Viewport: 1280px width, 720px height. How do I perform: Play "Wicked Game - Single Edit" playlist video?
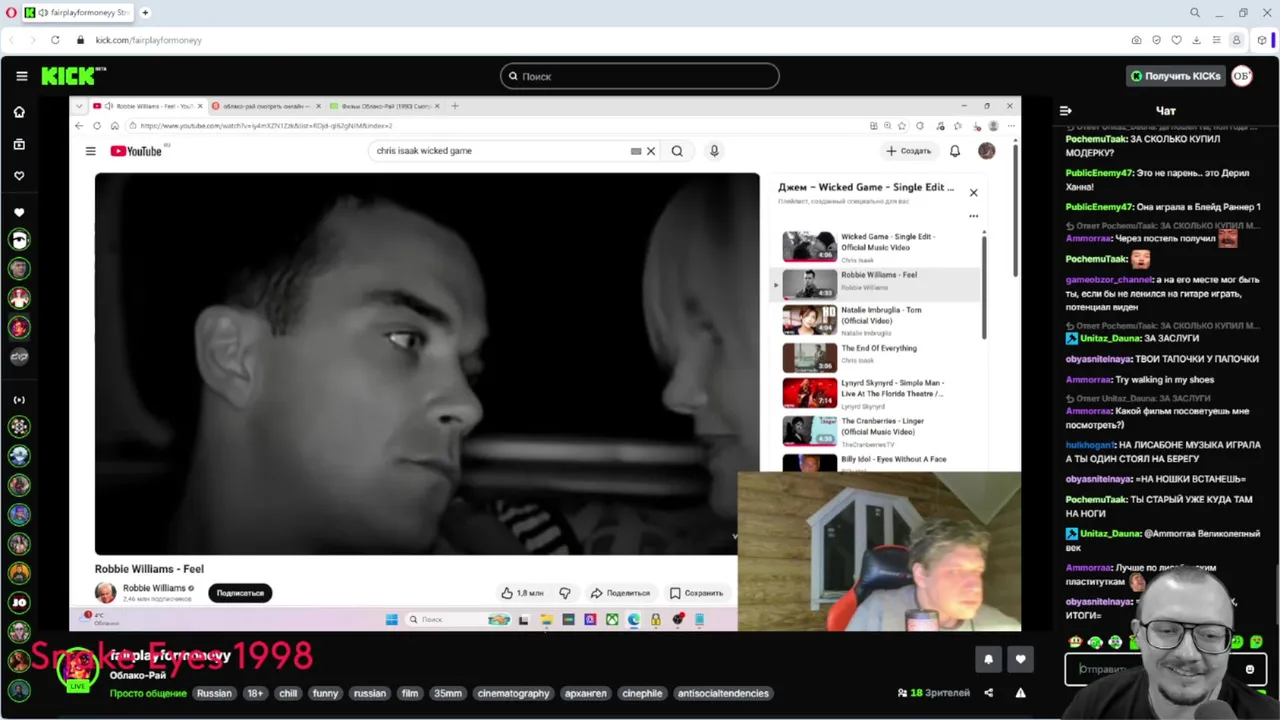click(x=875, y=246)
